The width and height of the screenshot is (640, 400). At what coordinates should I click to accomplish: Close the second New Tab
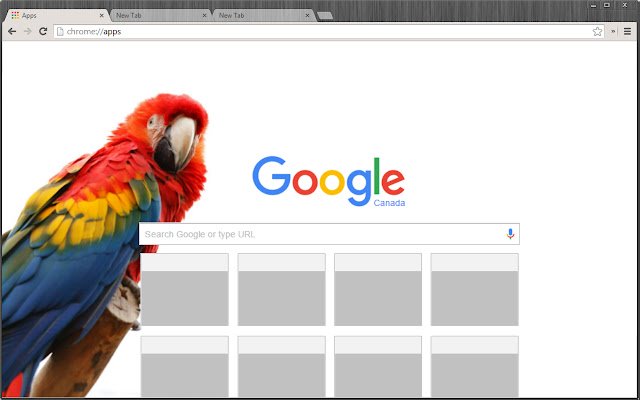pos(307,16)
